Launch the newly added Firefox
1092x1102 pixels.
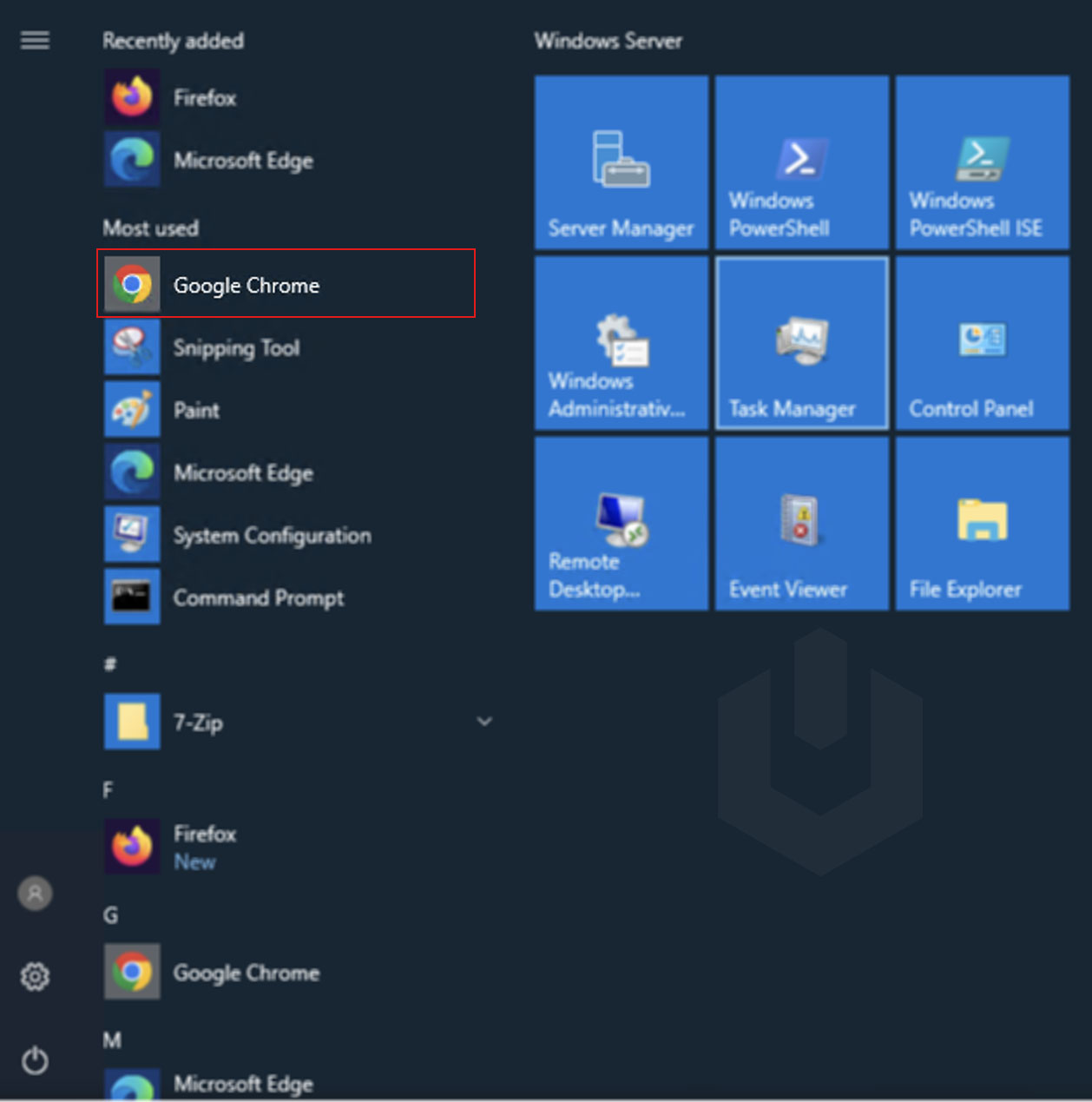pyautogui.click(x=205, y=97)
